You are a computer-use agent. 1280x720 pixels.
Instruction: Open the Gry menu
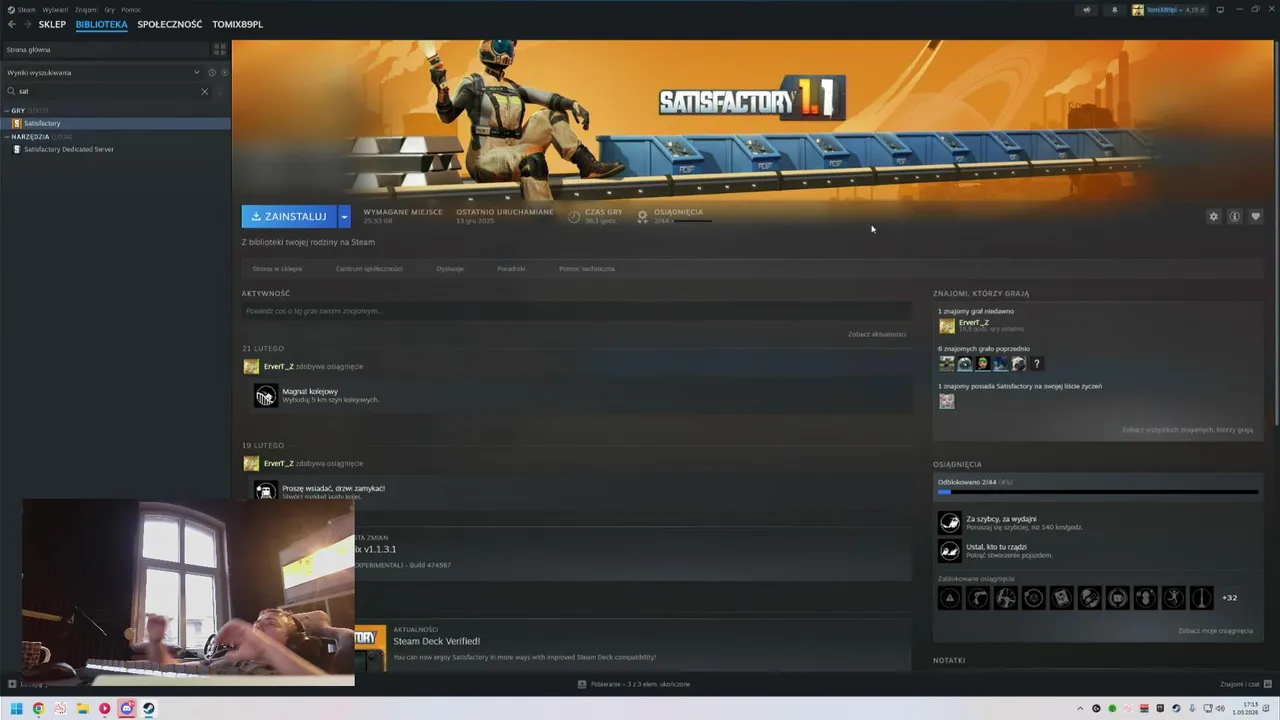click(x=109, y=10)
